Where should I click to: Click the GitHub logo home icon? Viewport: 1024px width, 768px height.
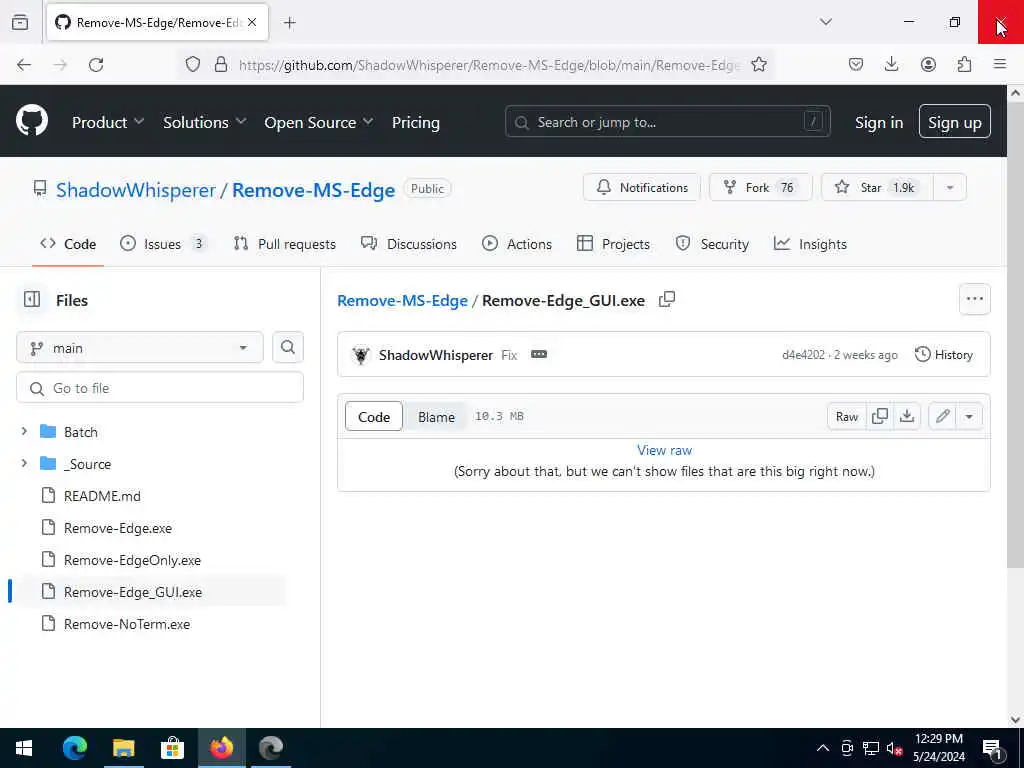pyautogui.click(x=32, y=121)
